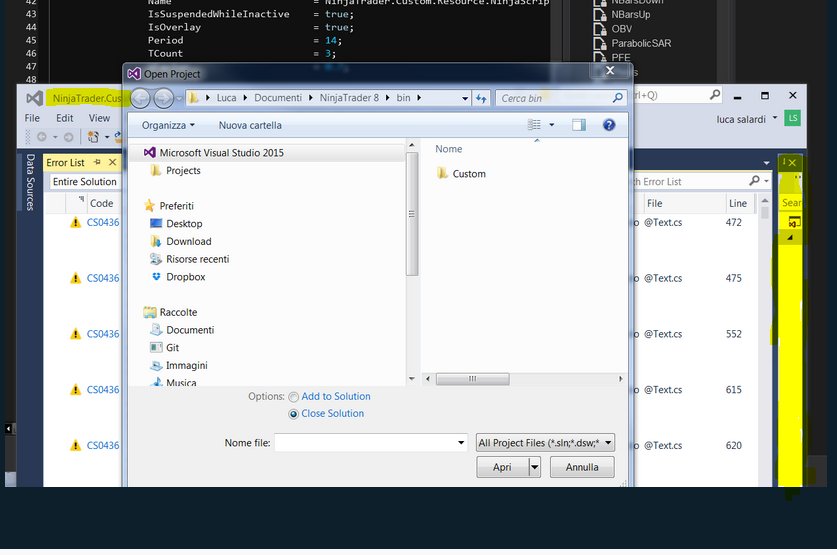Open the Edit menu in Visual Studio
The image size is (837, 555).
(x=65, y=118)
